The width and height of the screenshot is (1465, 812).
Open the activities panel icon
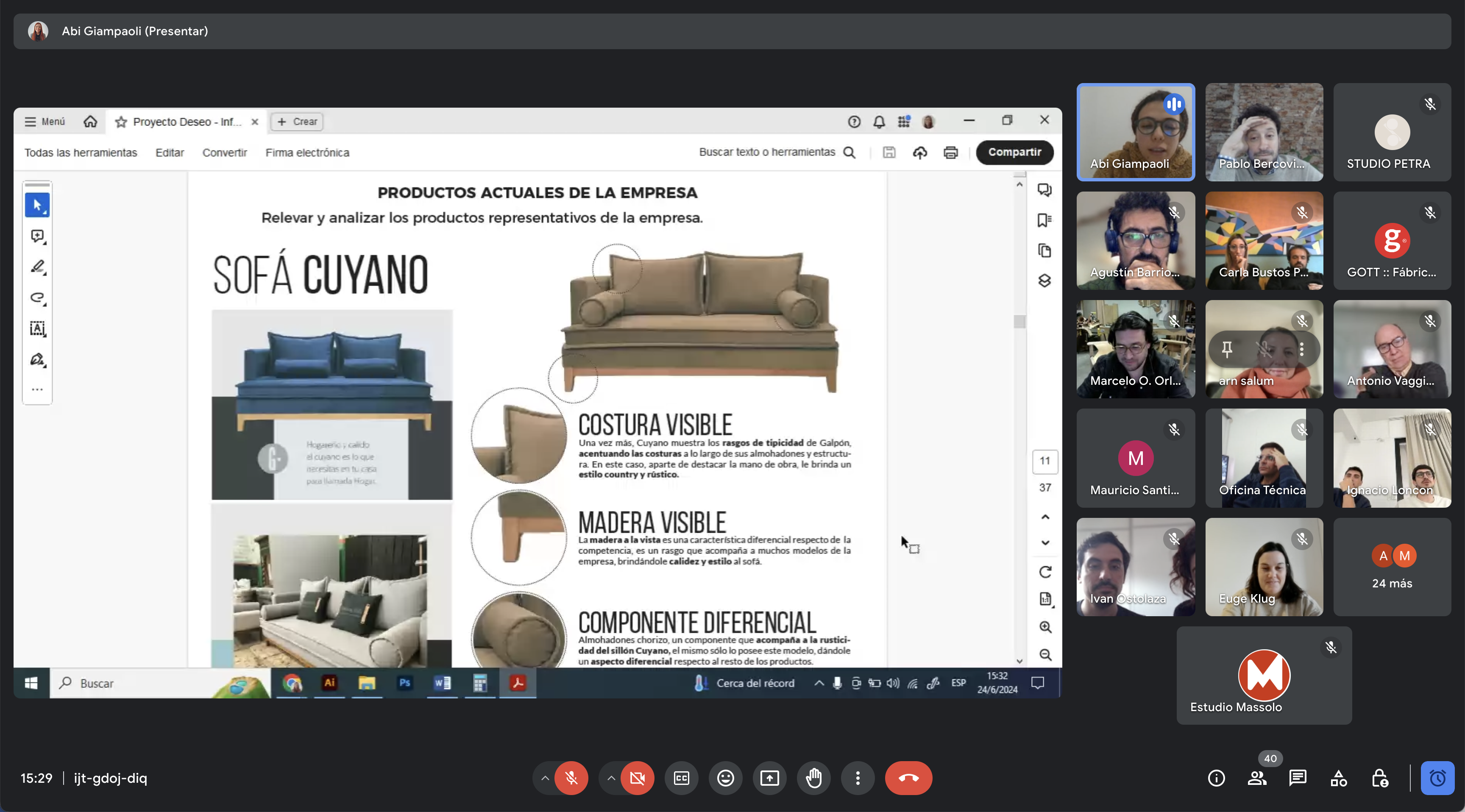click(1339, 778)
